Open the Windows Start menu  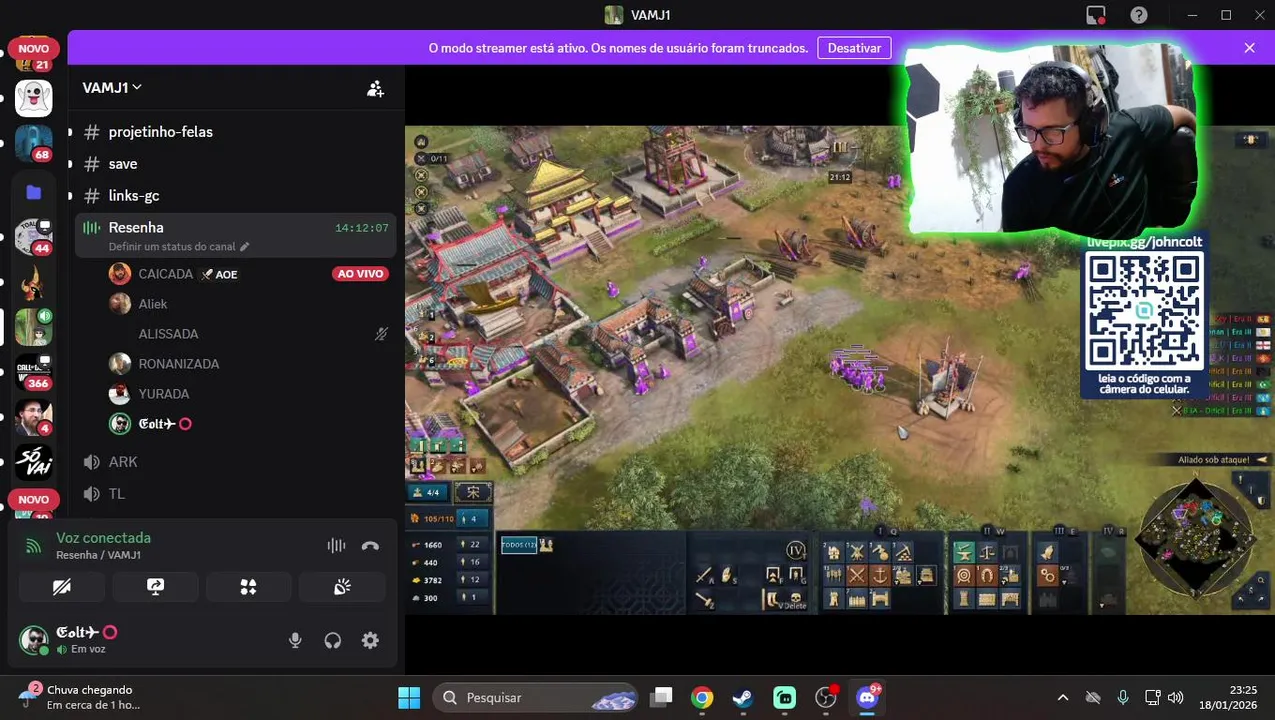pyautogui.click(x=409, y=698)
